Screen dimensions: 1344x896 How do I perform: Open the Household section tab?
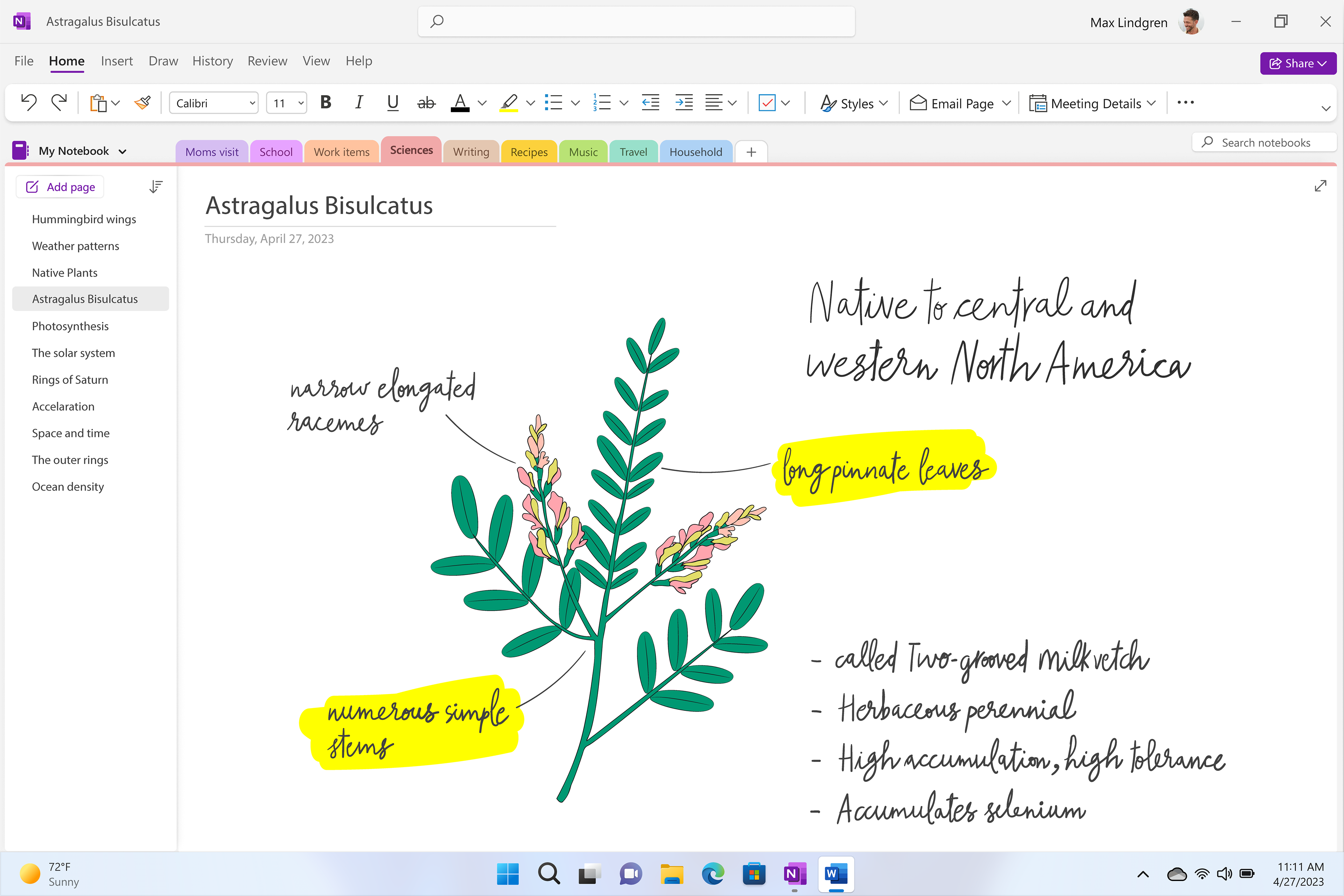click(696, 152)
